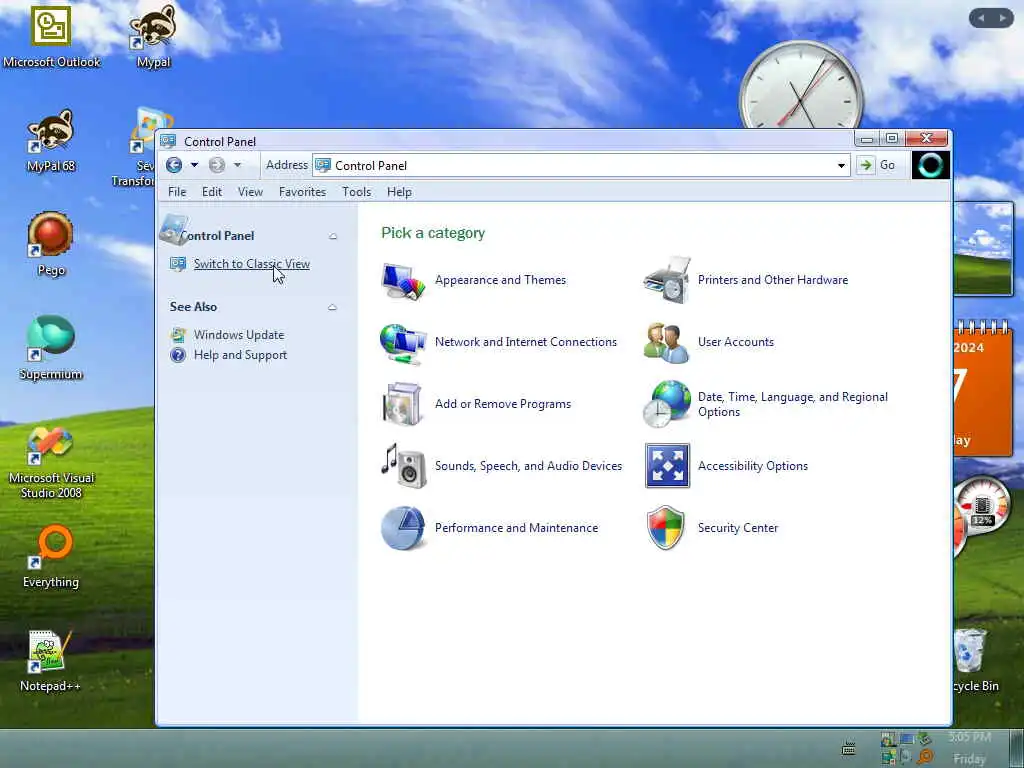Click the sidebar gadget navigation arrows pill
The image size is (1024, 768).
(x=991, y=18)
